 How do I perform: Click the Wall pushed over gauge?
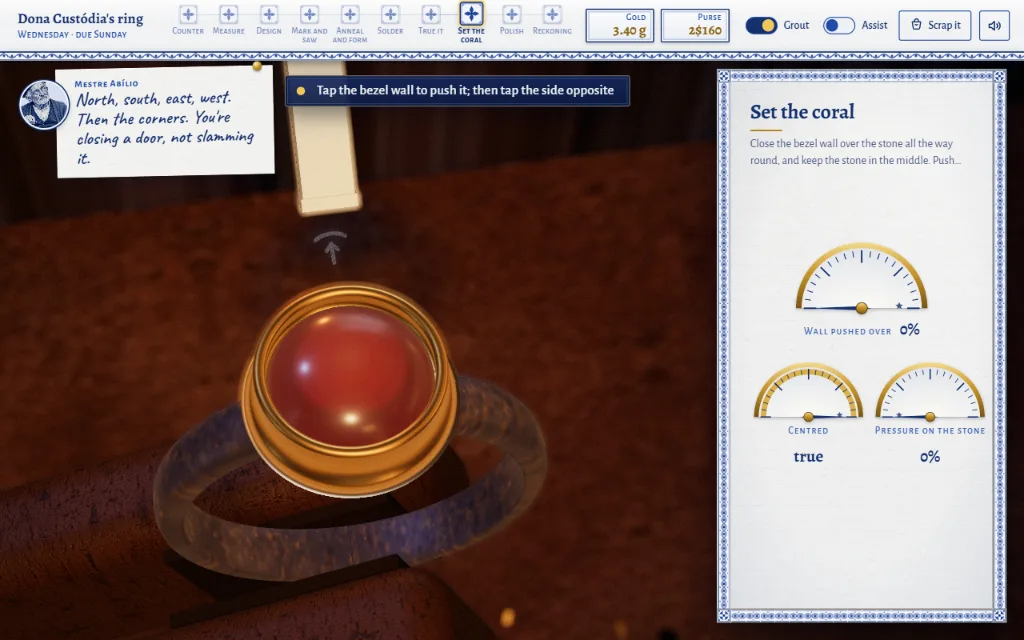(x=861, y=277)
